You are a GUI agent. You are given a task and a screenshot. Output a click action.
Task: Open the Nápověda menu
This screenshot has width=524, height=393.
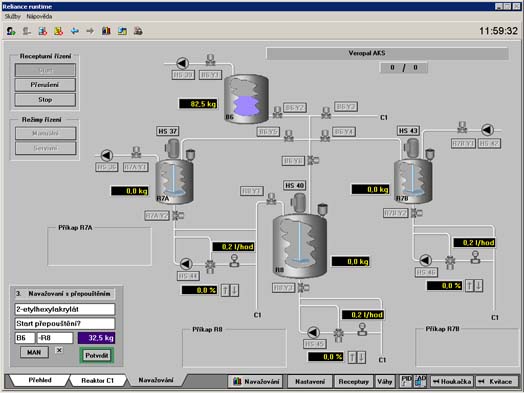(x=39, y=16)
